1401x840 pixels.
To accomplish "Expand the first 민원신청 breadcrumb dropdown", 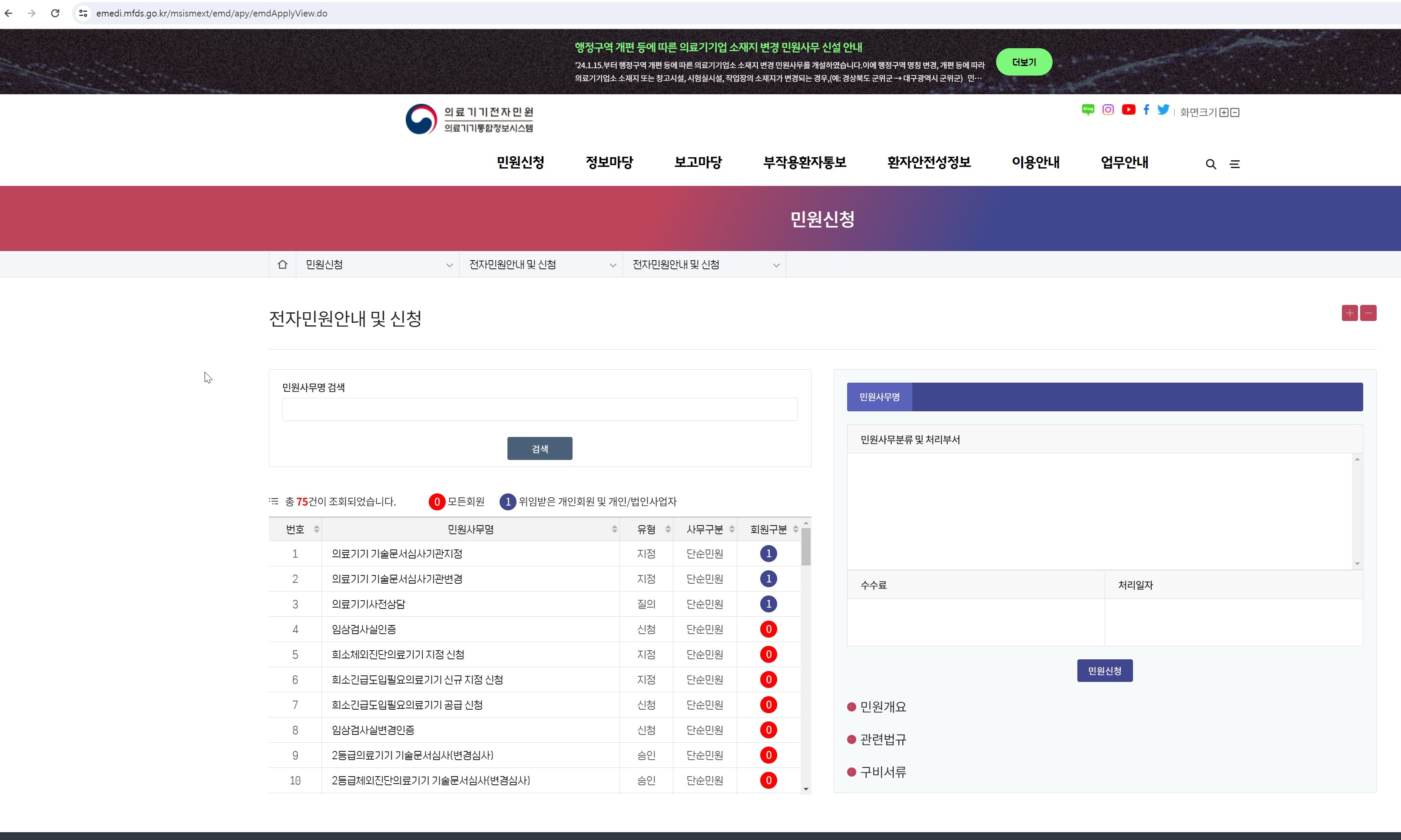I will (x=450, y=265).
